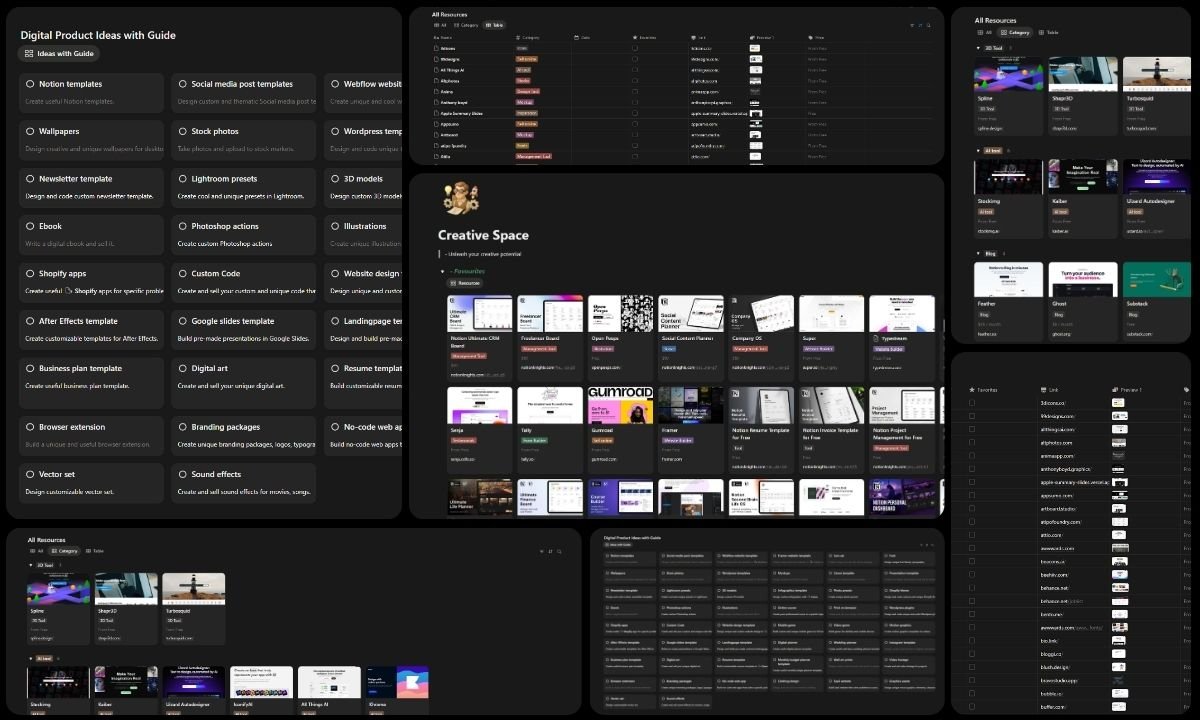The image size is (1200, 720).
Task: Collapse the 3D Tool group in the top-right panel
Action: click(978, 48)
